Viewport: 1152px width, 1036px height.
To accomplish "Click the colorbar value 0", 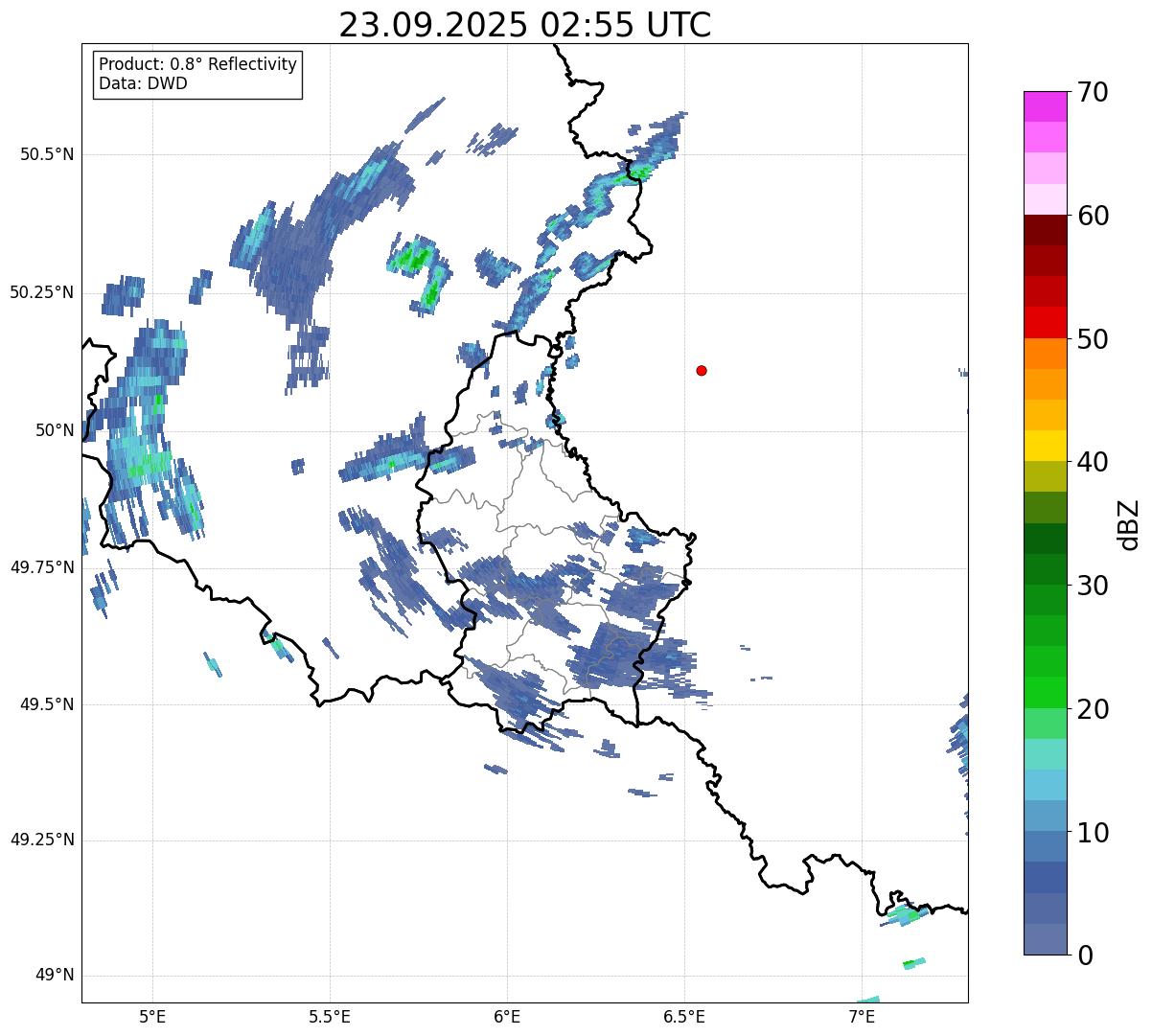I will (1085, 955).
